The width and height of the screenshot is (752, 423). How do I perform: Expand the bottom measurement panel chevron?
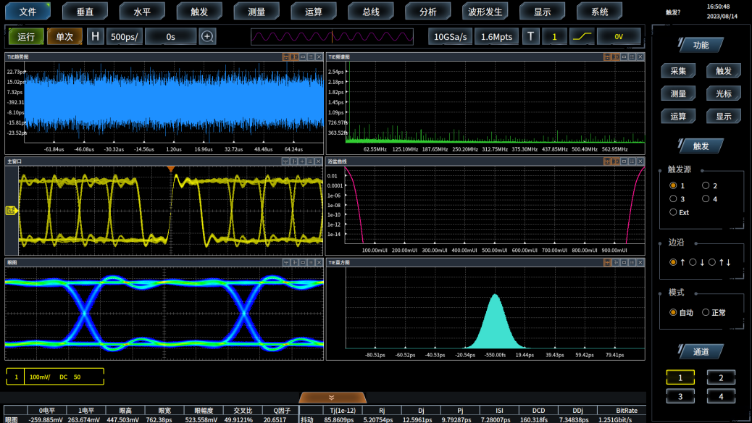click(331, 398)
